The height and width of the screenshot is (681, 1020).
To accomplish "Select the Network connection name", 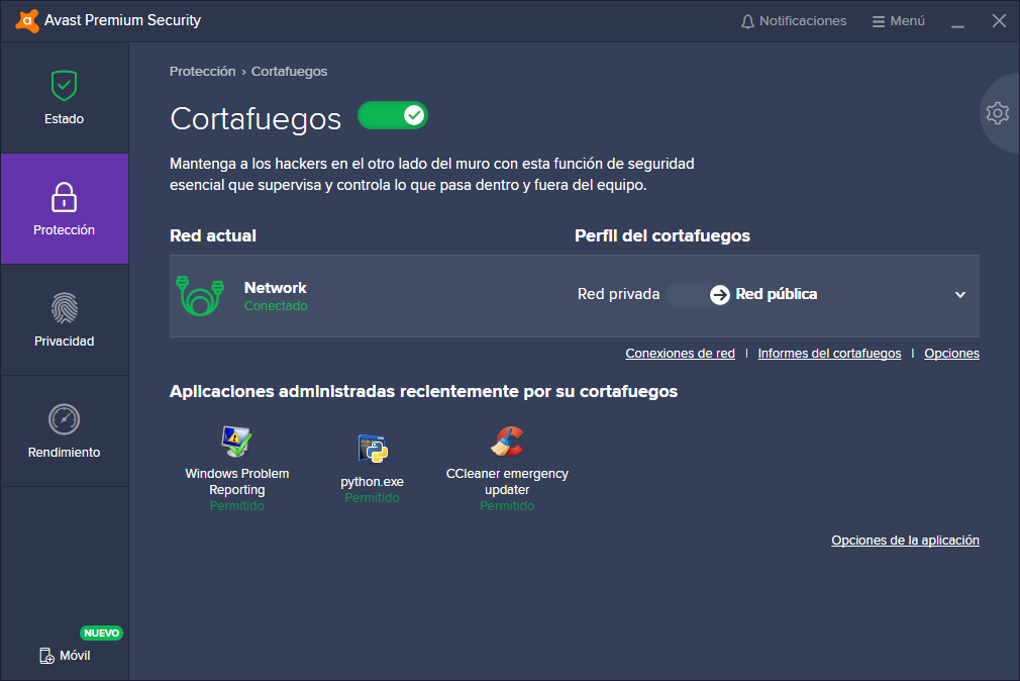I will [x=275, y=287].
